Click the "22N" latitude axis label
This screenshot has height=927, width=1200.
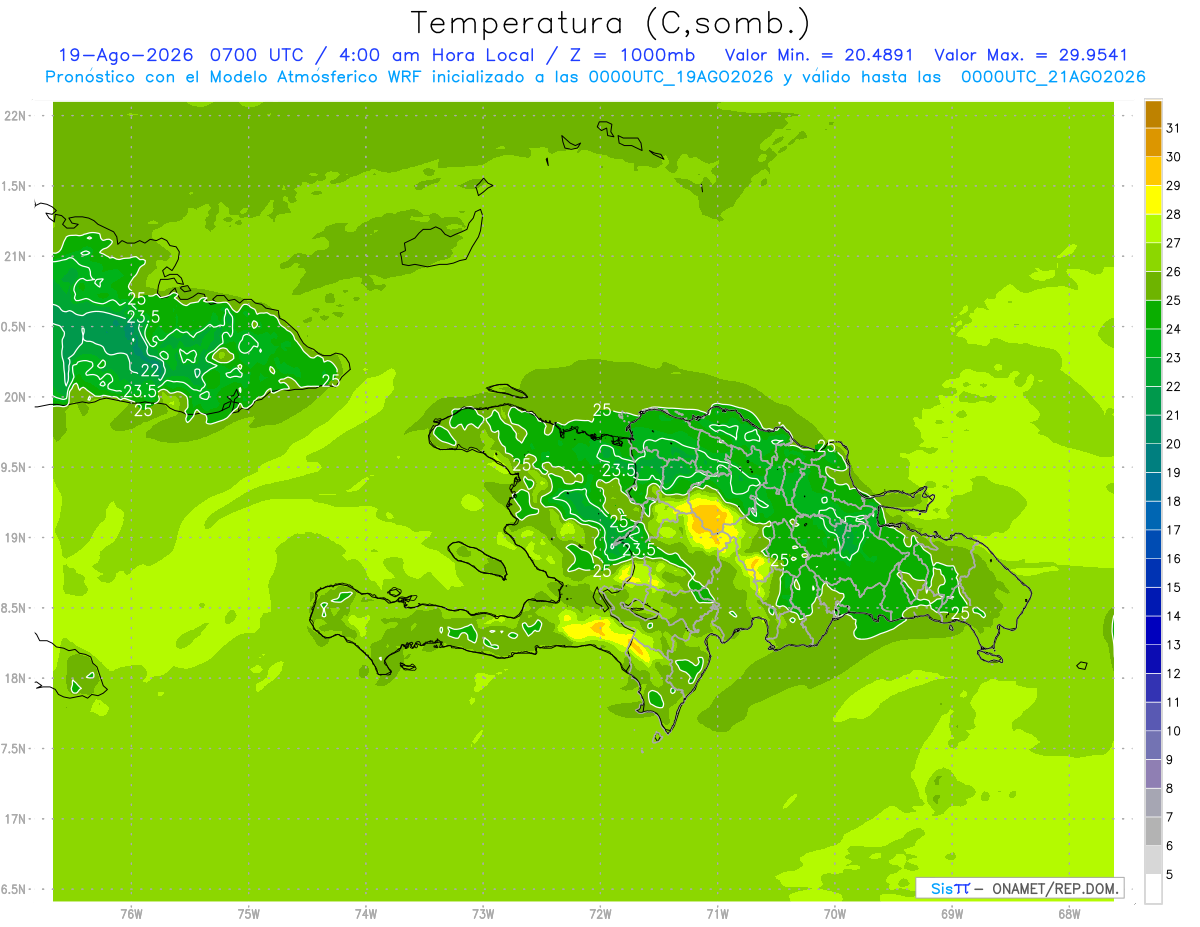pyautogui.click(x=17, y=116)
